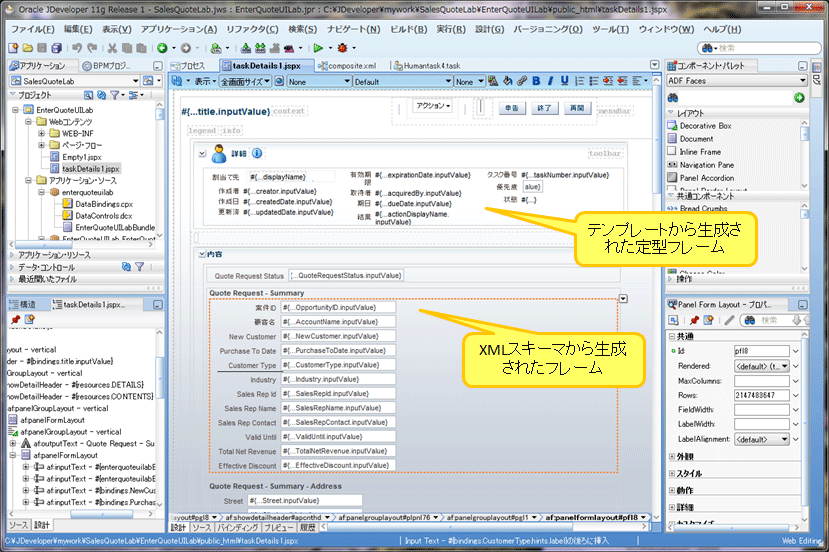Click the filter funnel icon in the Projects panel

click(115, 95)
